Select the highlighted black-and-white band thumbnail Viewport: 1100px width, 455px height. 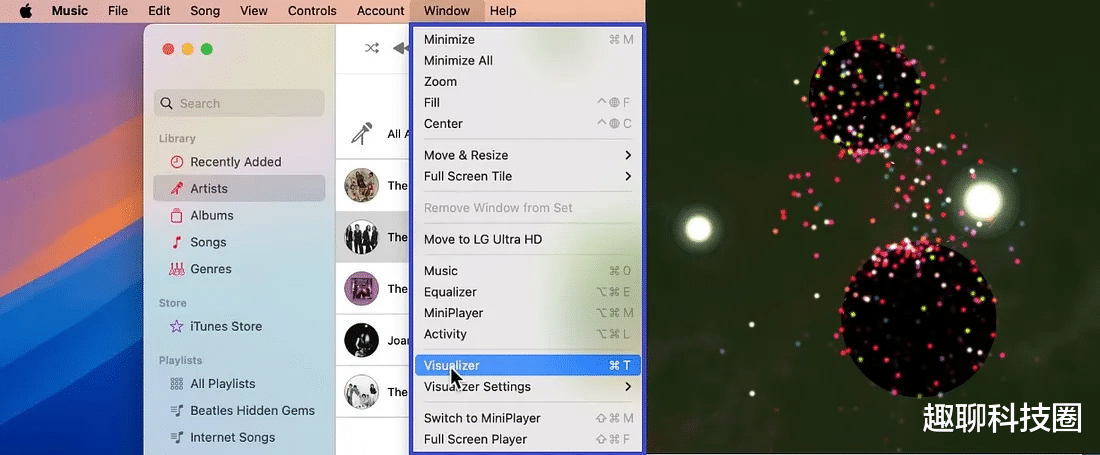pyautogui.click(x=361, y=237)
